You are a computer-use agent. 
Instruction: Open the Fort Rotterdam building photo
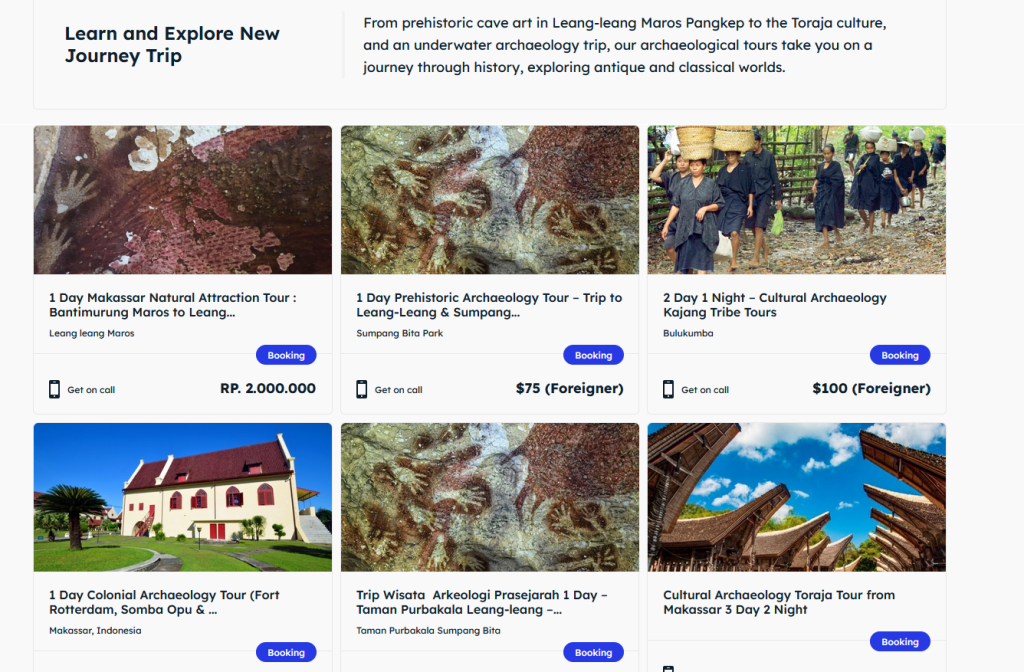(183, 497)
